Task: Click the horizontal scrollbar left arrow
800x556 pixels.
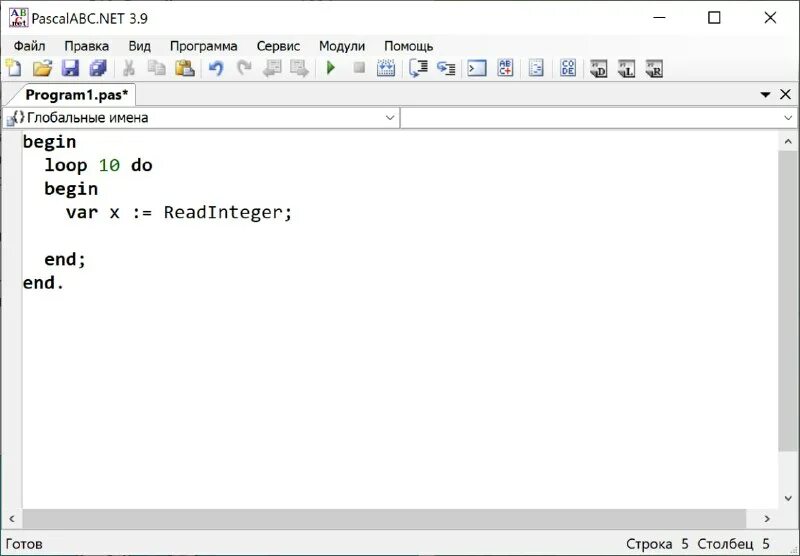Action: (12, 519)
